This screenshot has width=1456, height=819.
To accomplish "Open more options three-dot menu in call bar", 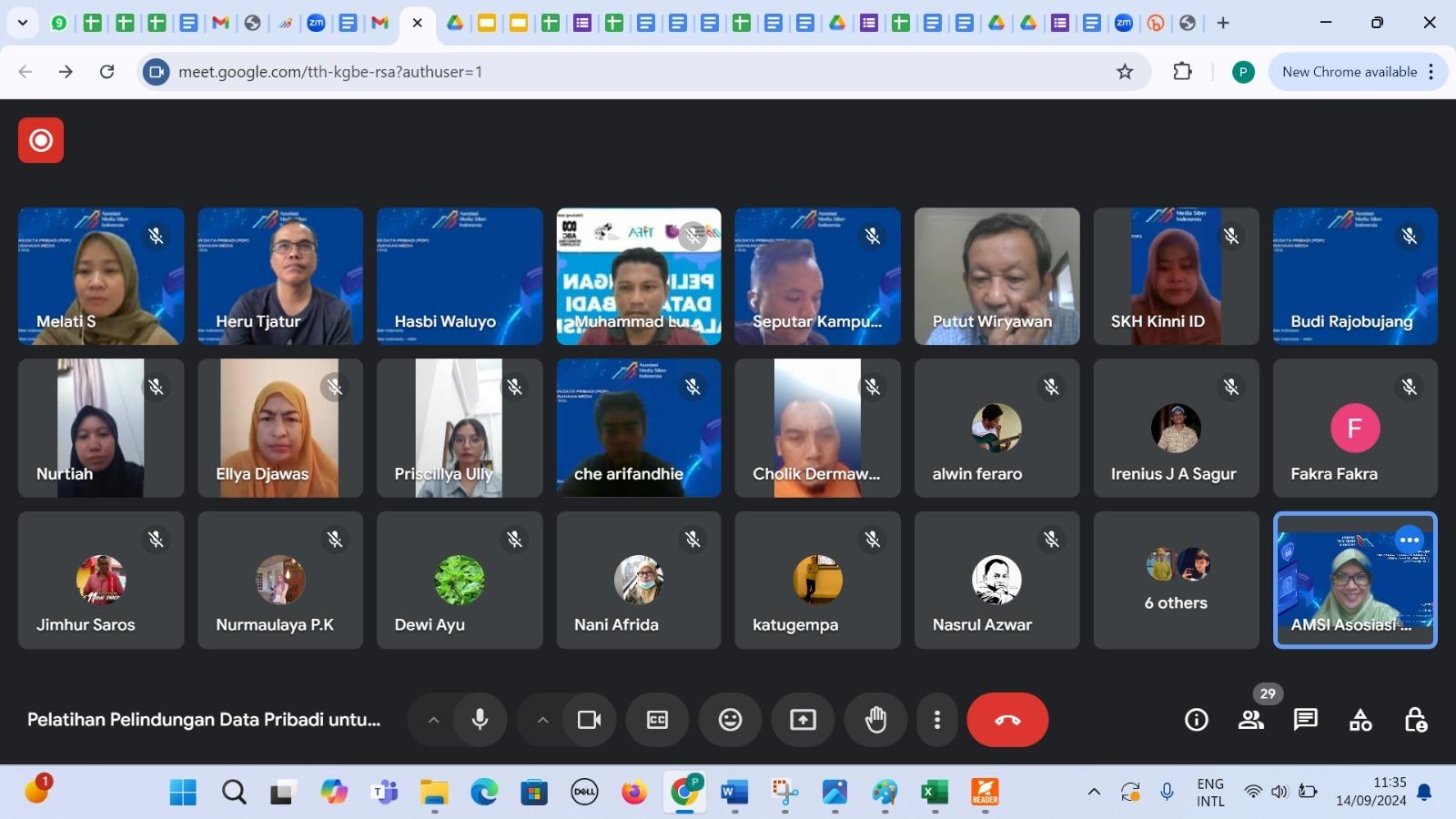I will point(936,720).
